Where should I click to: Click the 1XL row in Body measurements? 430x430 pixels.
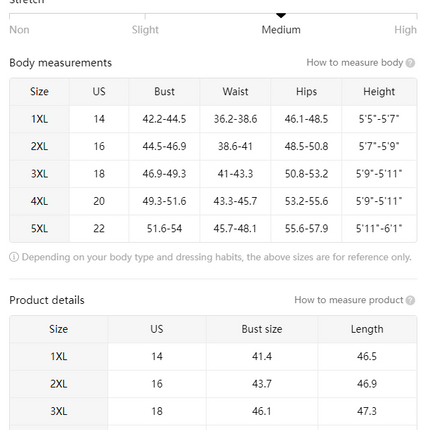(x=213, y=119)
